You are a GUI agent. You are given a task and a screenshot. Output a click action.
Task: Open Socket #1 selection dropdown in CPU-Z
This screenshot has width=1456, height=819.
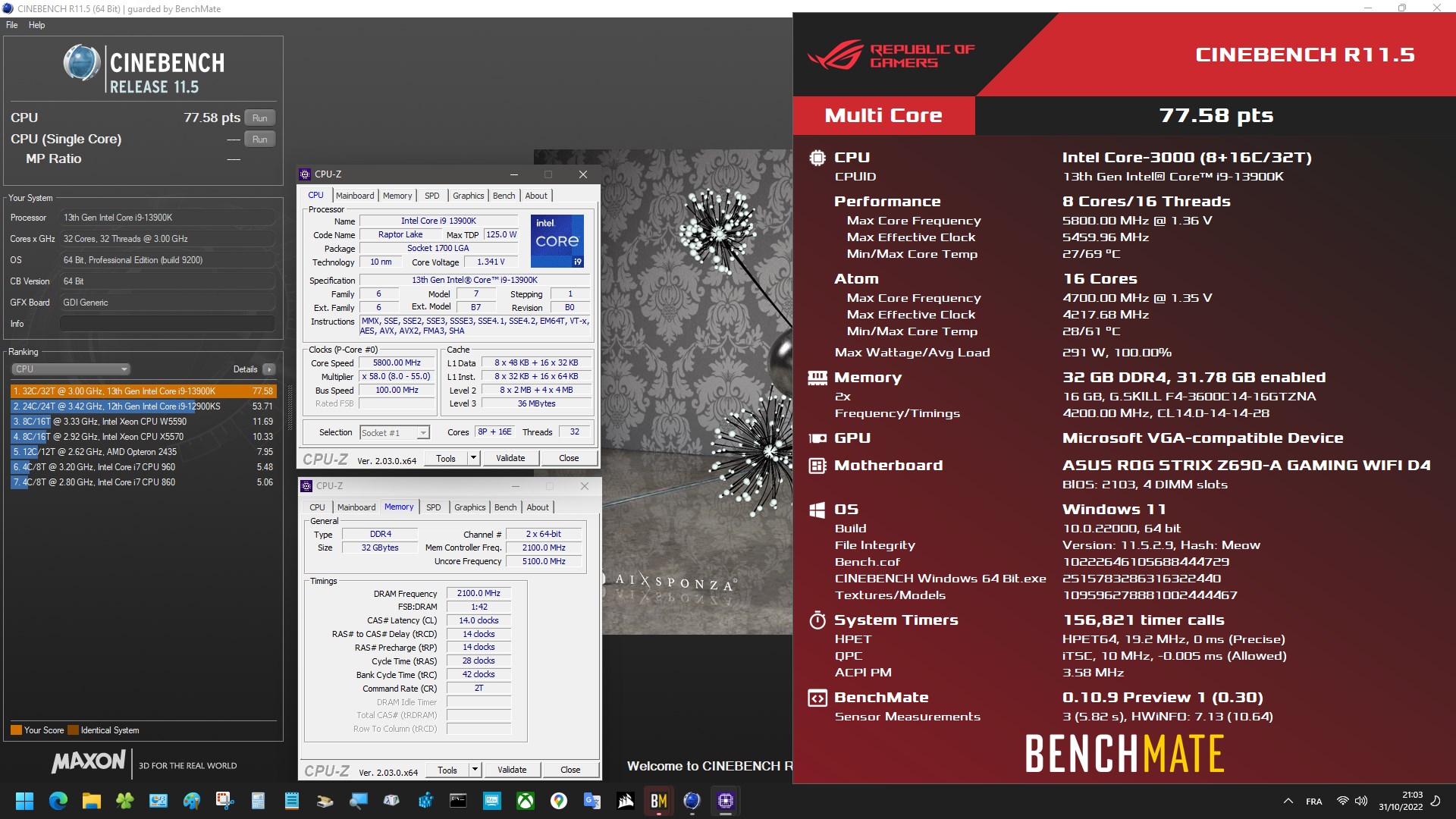[x=394, y=432]
